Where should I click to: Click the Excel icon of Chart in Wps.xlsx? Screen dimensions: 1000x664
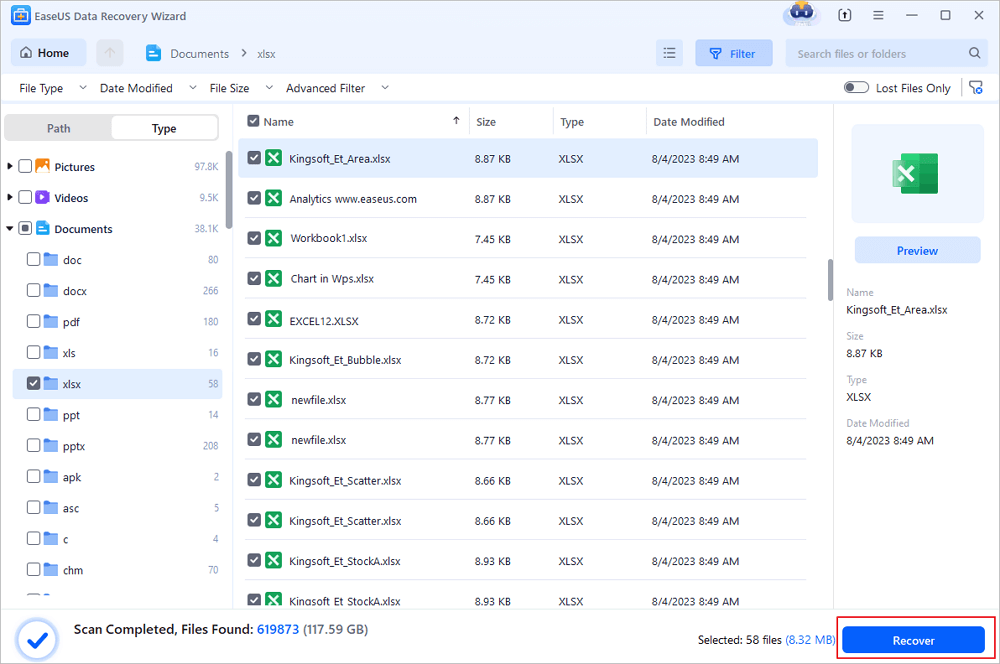point(273,279)
